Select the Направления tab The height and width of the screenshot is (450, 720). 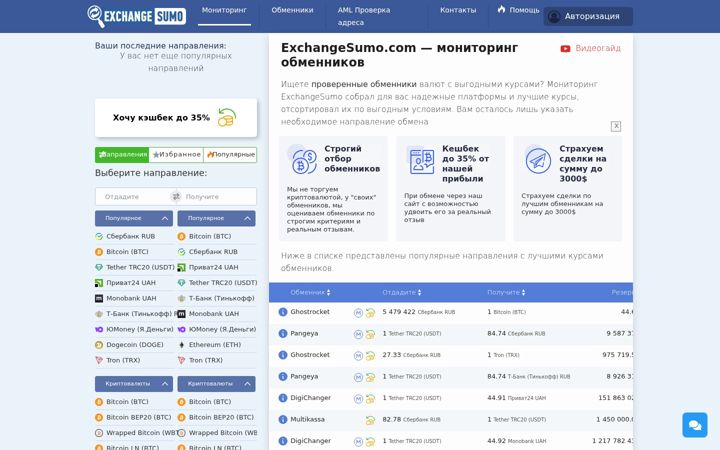coord(122,155)
